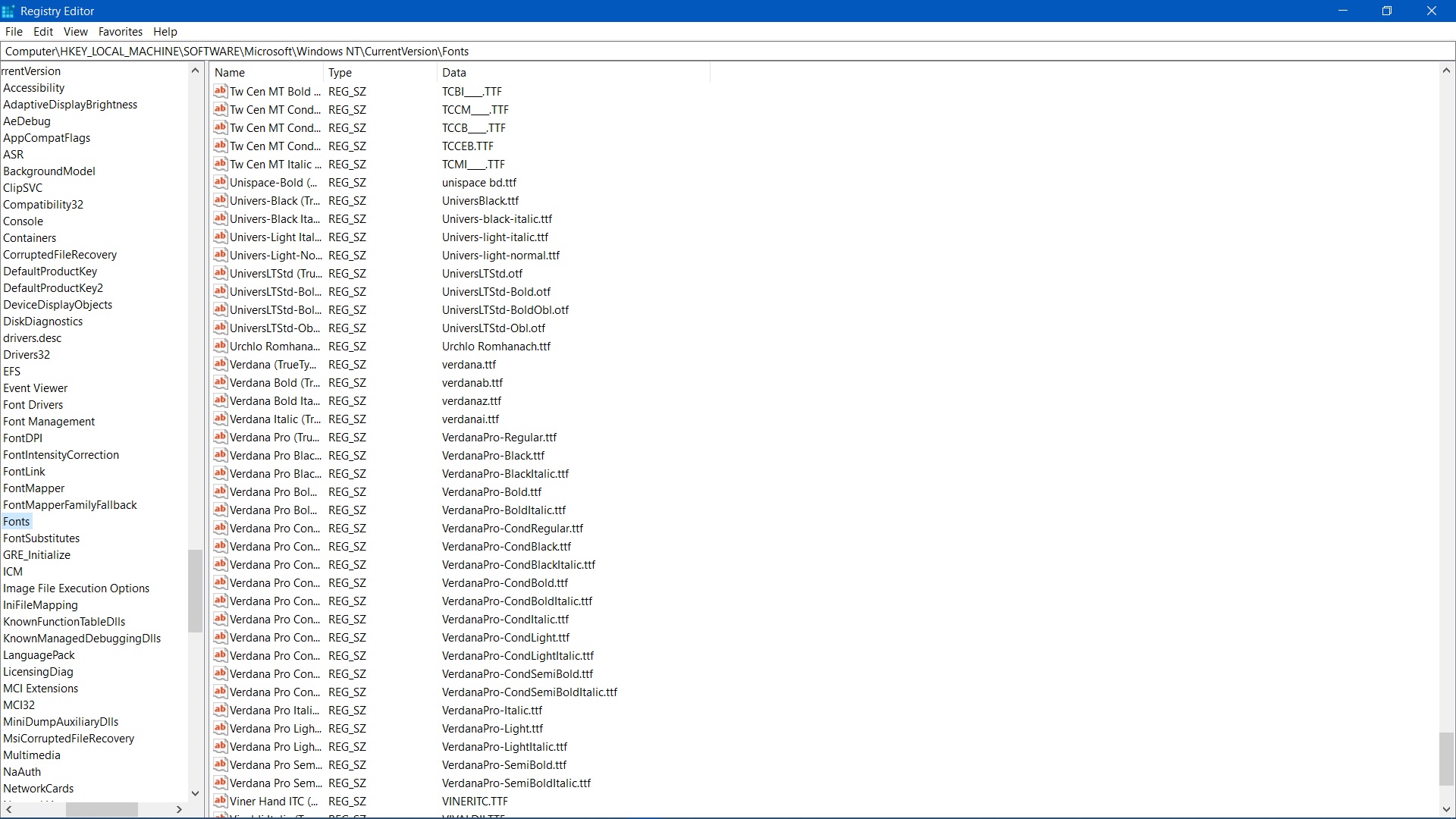Click the icon beside Tw Cen MT Italic entry
1456x819 pixels.
point(221,164)
